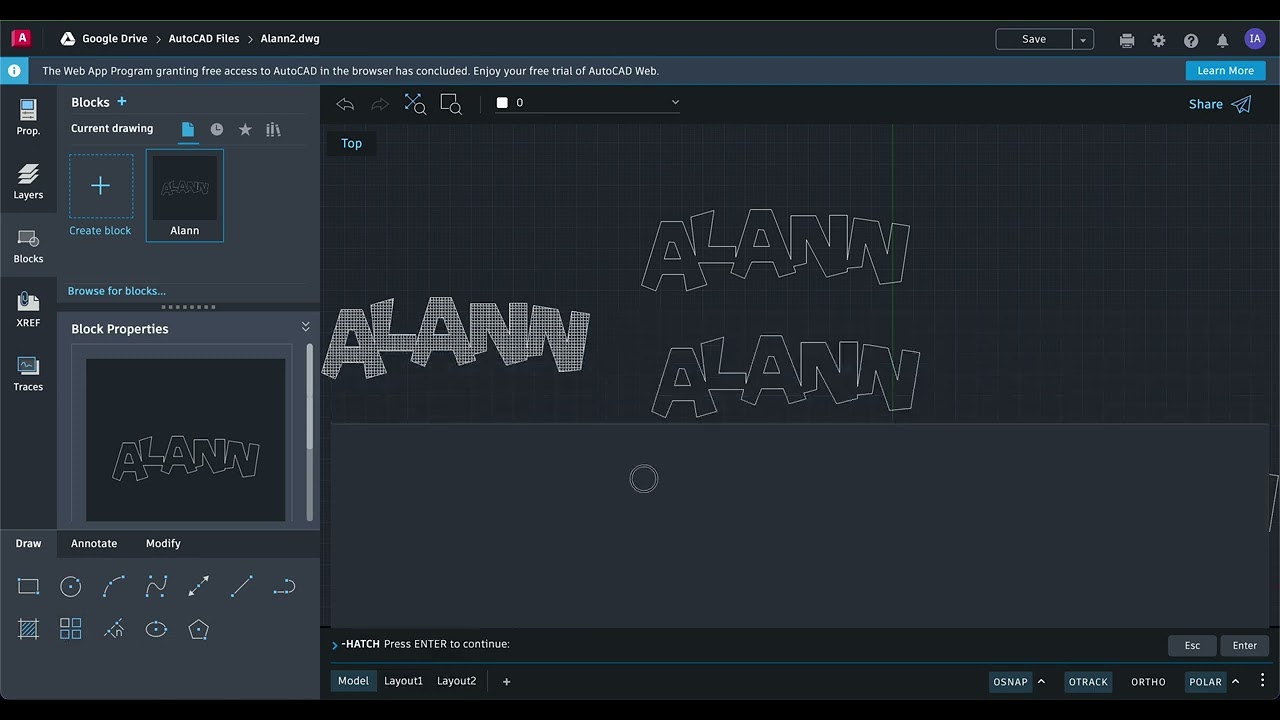Switch to the Draw tab
The height and width of the screenshot is (720, 1280).
(x=28, y=544)
